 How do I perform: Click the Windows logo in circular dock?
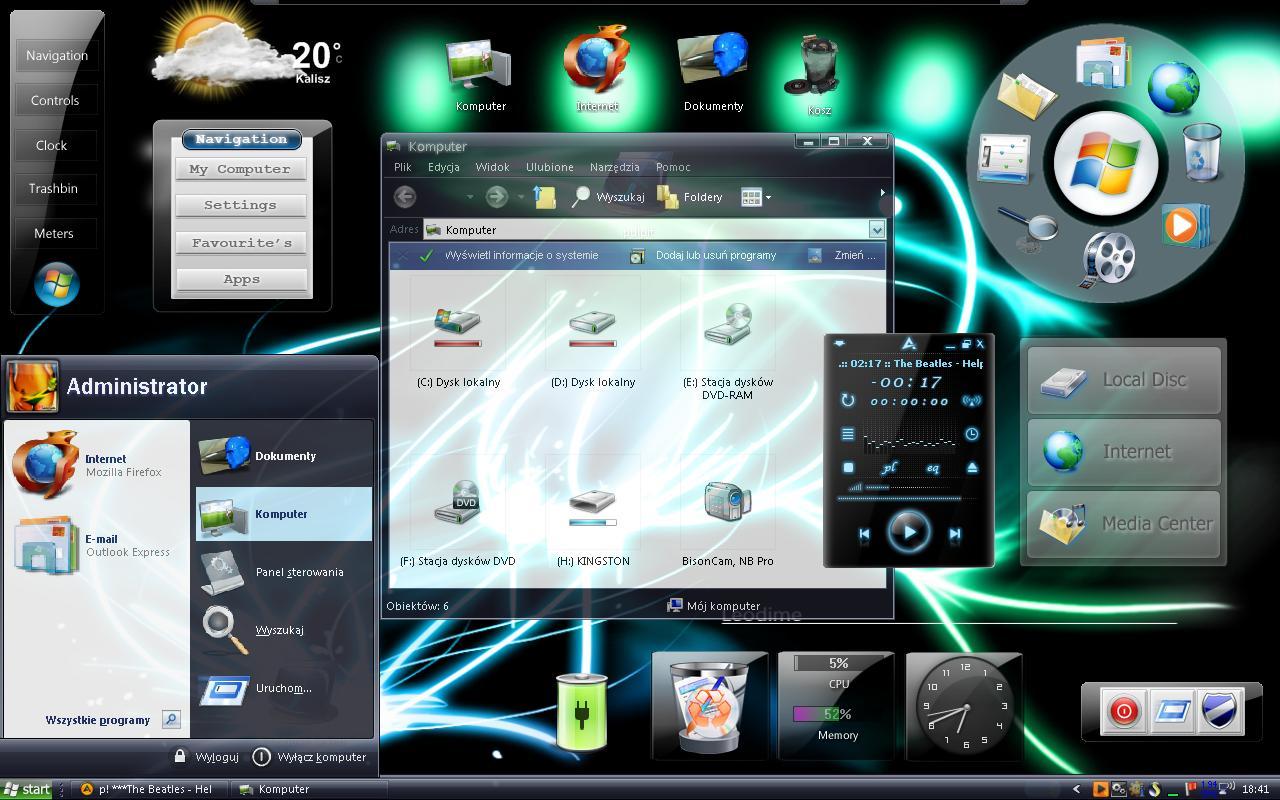(1106, 163)
